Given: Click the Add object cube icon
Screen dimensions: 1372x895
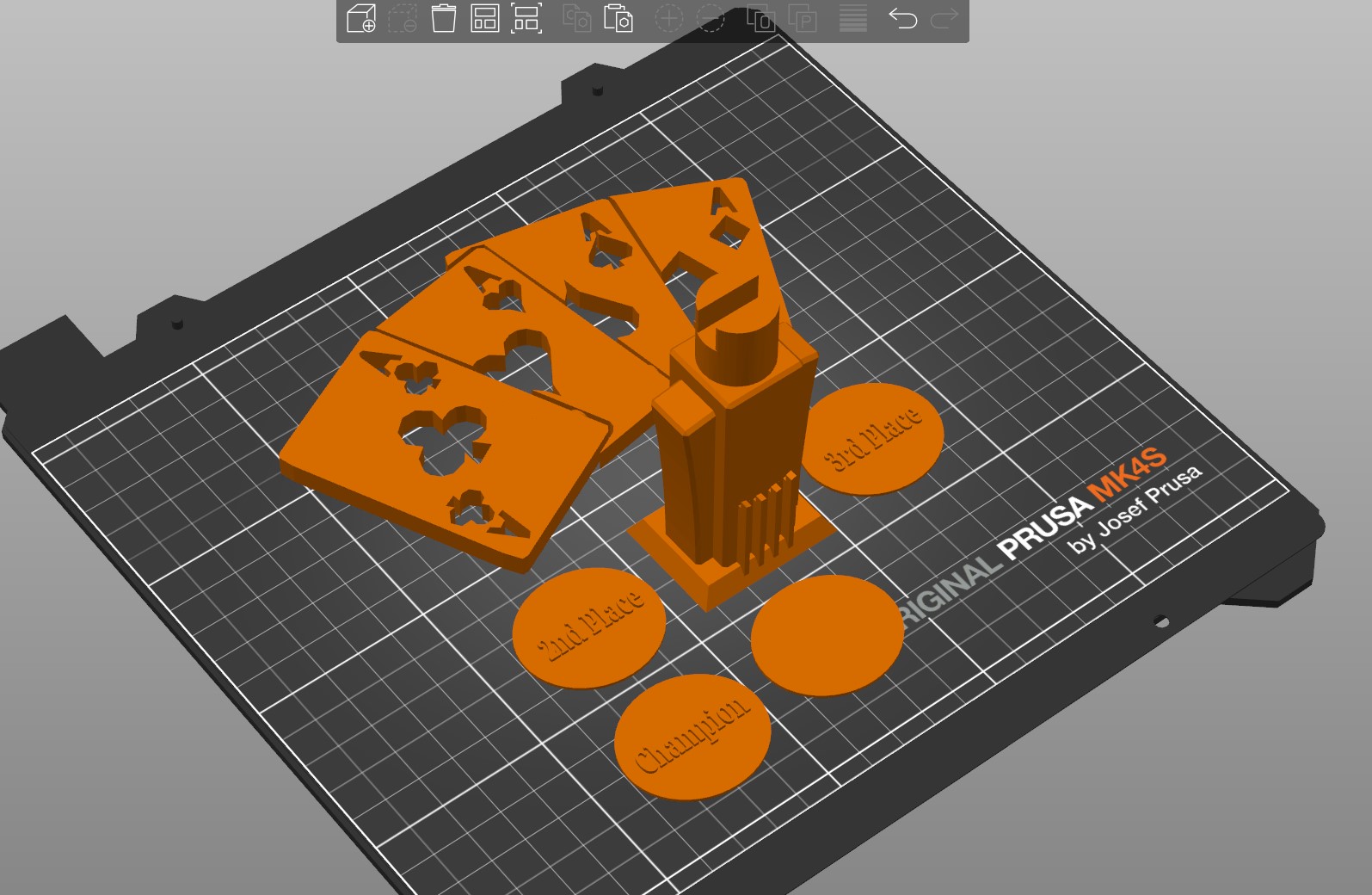Looking at the screenshot, I should click(x=360, y=18).
